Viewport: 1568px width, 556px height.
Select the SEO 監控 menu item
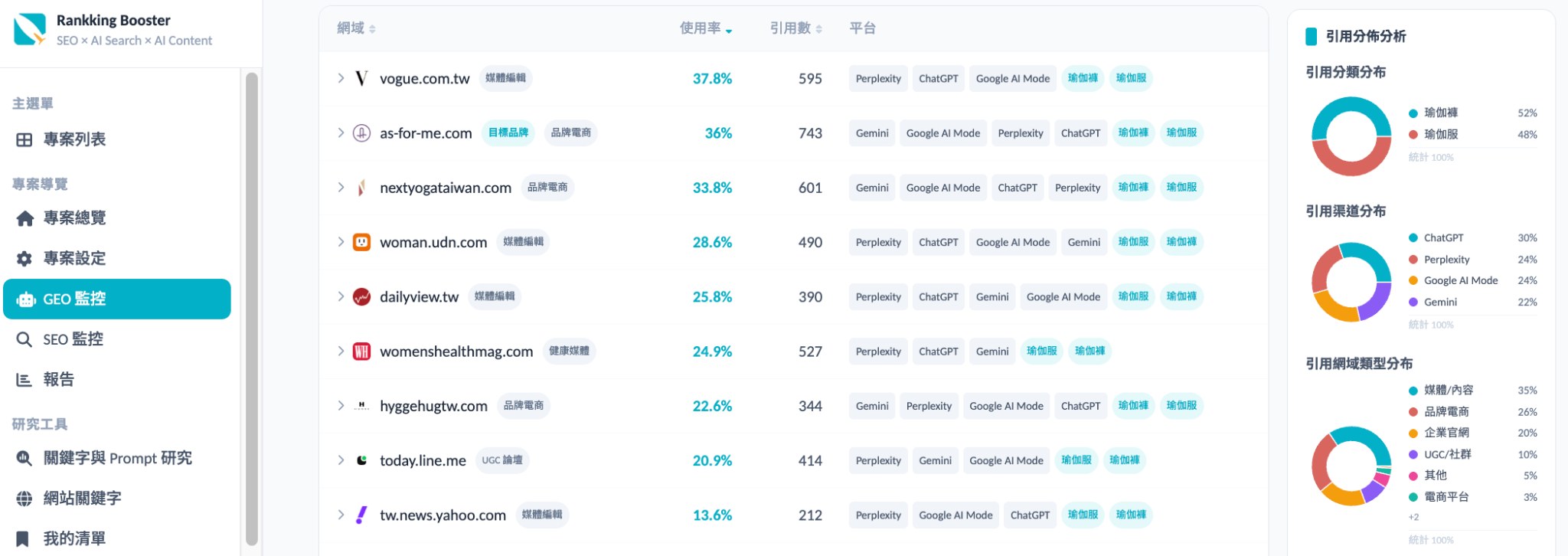[x=117, y=339]
